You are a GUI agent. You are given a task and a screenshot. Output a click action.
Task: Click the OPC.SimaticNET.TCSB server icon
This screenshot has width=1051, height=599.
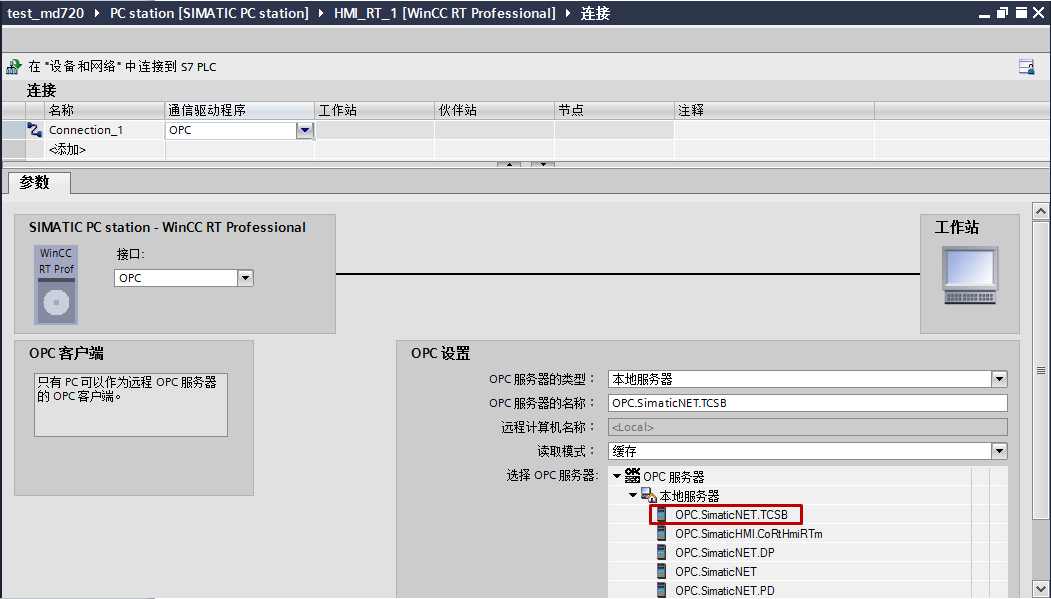tap(662, 515)
